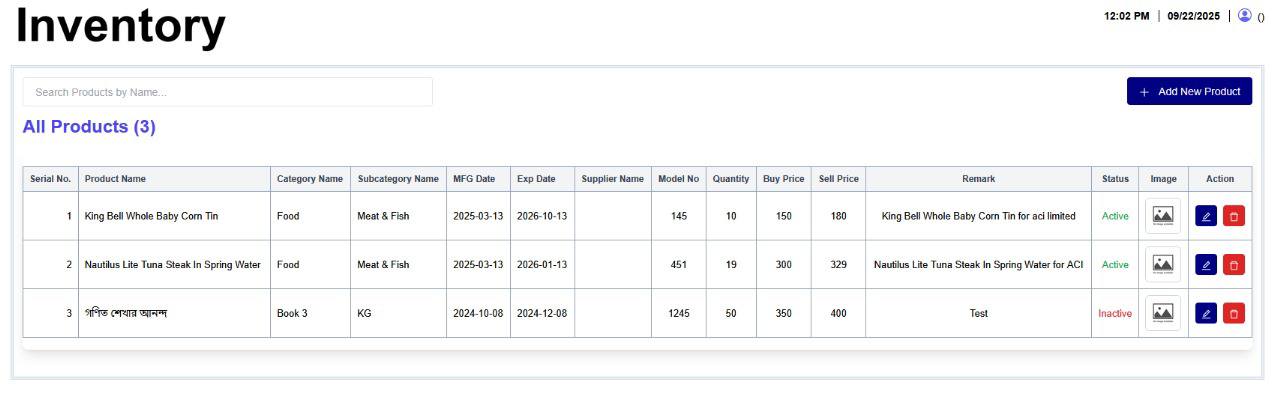The height and width of the screenshot is (408, 1280).
Task: Open image placeholder in third product row
Action: [x=1163, y=314]
